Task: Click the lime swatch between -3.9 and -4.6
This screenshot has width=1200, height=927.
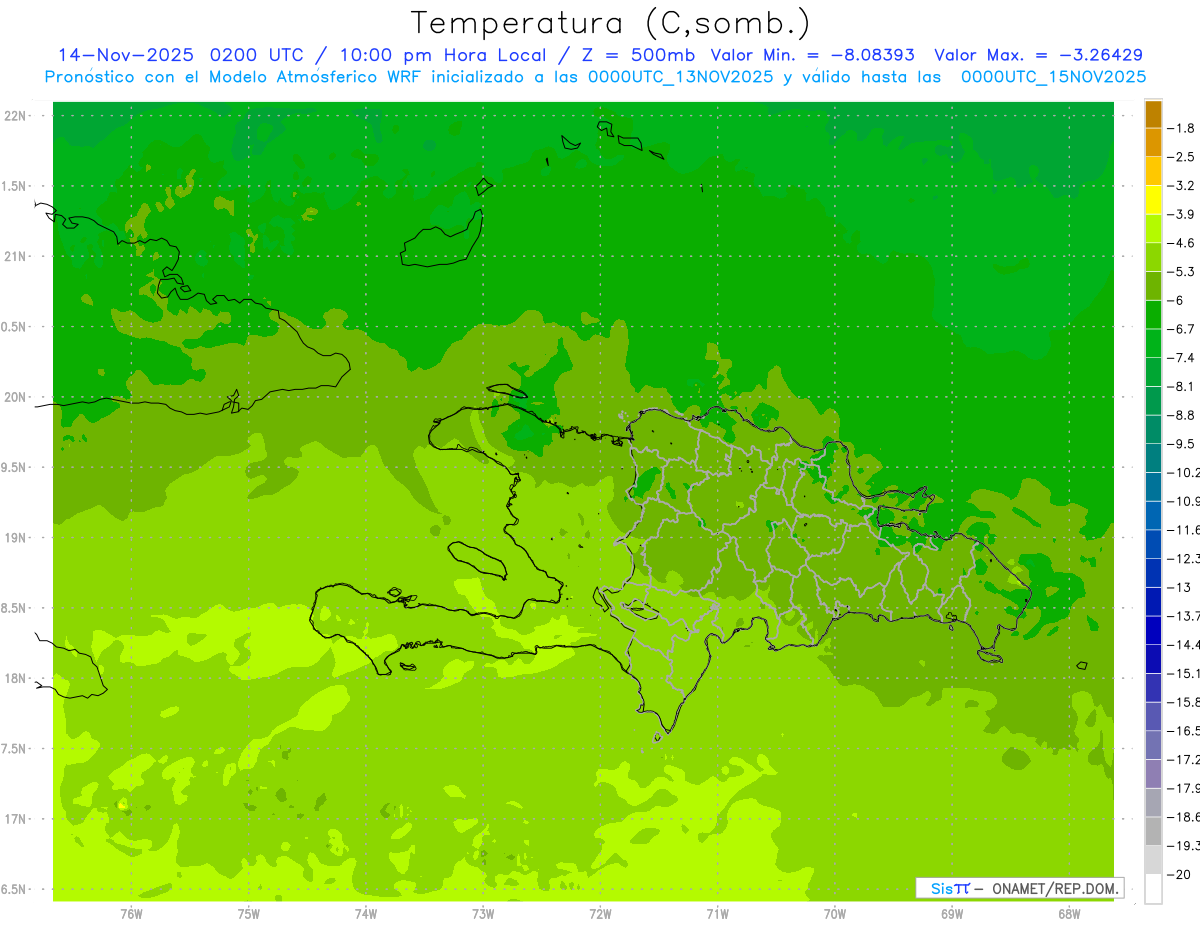Action: 1154,229
